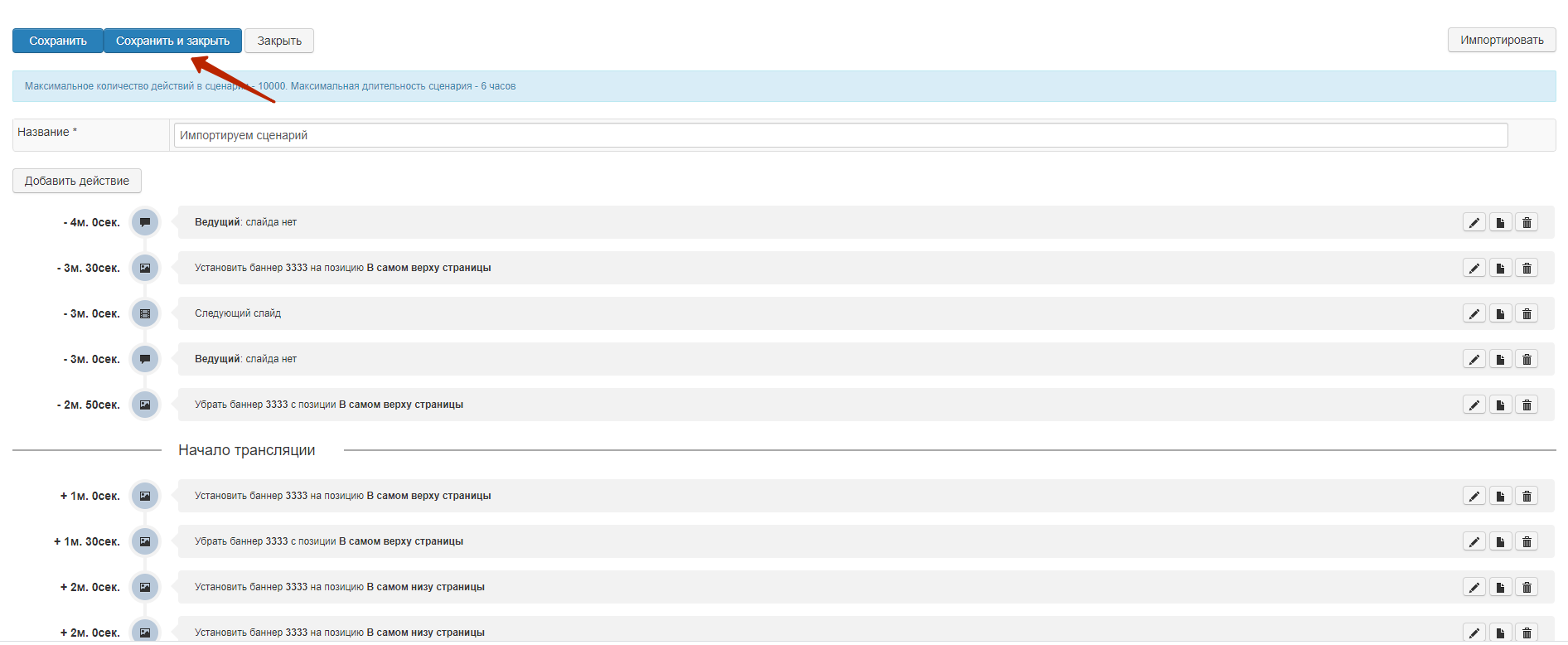Duplicate the +1м. 30сек. action
Screen dimensions: 1568x645
coord(1500,541)
